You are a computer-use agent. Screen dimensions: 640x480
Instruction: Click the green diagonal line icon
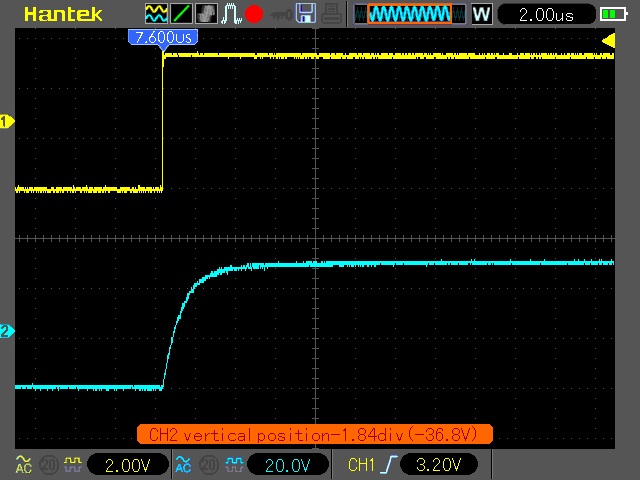click(181, 14)
